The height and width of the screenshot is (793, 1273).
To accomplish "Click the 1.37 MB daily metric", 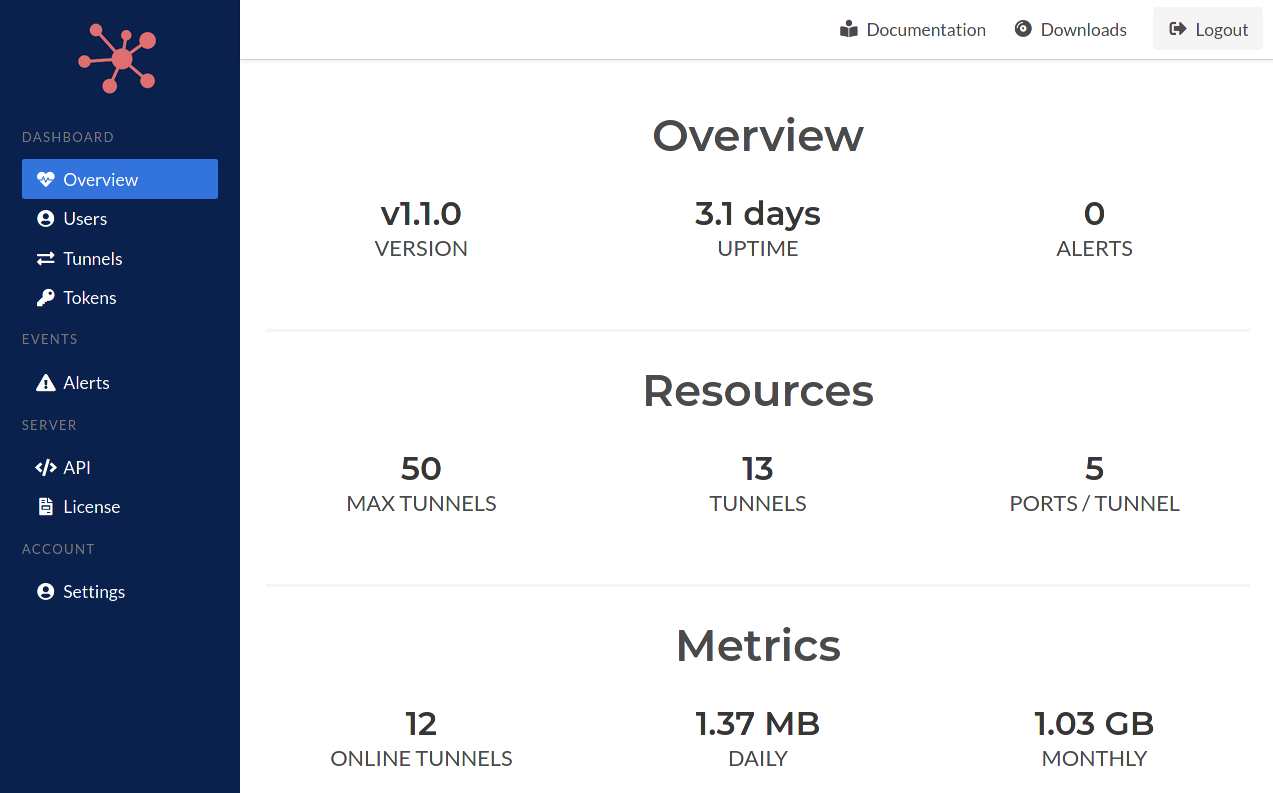I will pyautogui.click(x=758, y=723).
